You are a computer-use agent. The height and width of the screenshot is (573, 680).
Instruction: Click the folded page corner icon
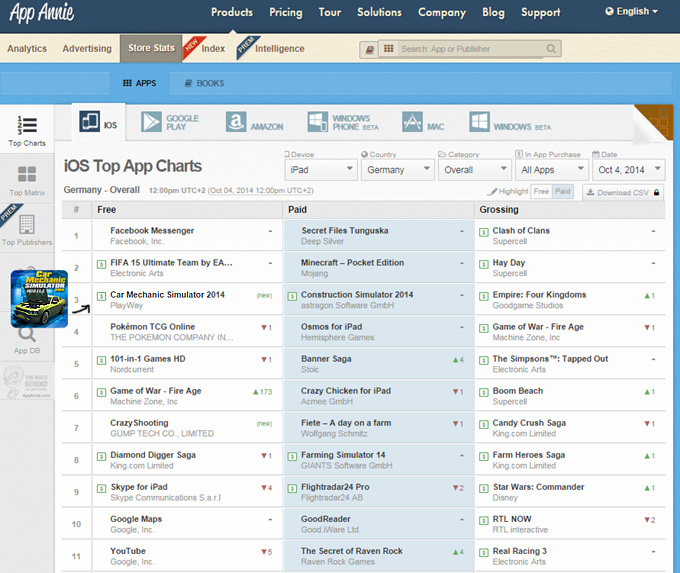[x=654, y=124]
